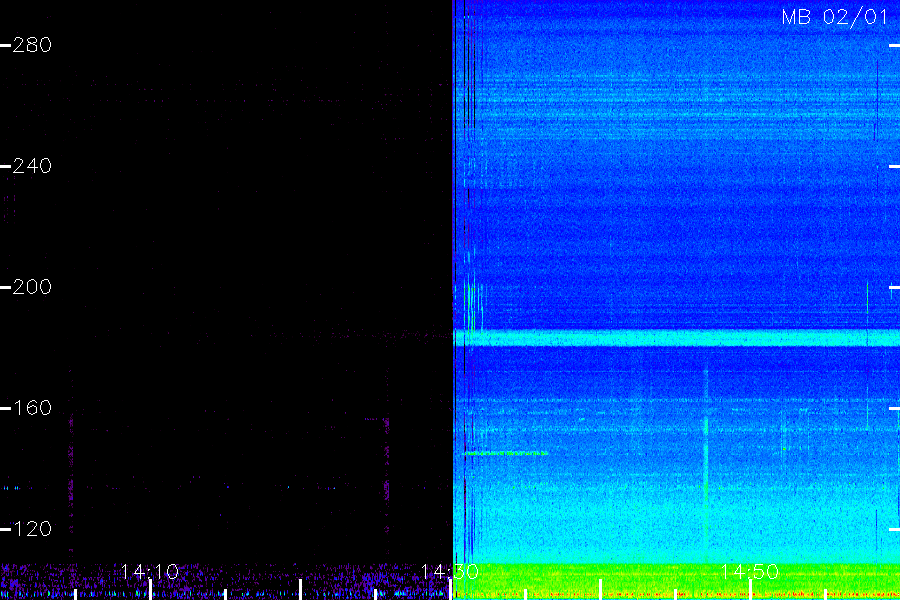Click the MB 02/01 date label
The width and height of the screenshot is (900, 600).
coord(835,17)
